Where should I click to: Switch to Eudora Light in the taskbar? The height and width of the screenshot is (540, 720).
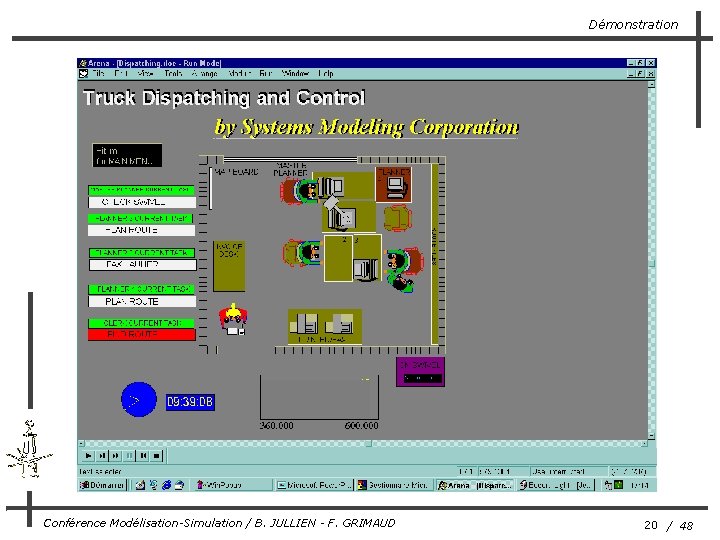click(555, 485)
